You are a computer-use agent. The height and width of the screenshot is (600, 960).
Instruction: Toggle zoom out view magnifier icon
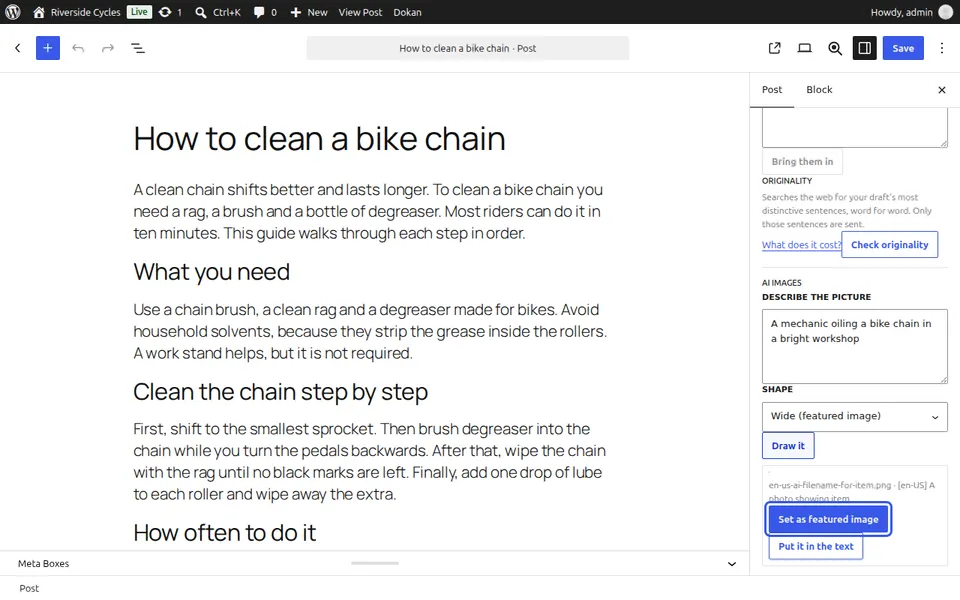tap(834, 48)
